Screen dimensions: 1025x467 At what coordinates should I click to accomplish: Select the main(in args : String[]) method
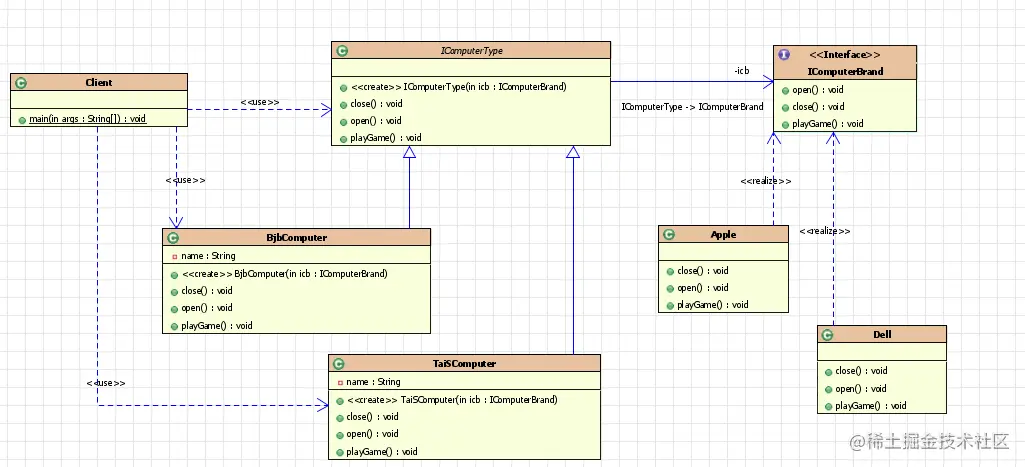[x=88, y=119]
